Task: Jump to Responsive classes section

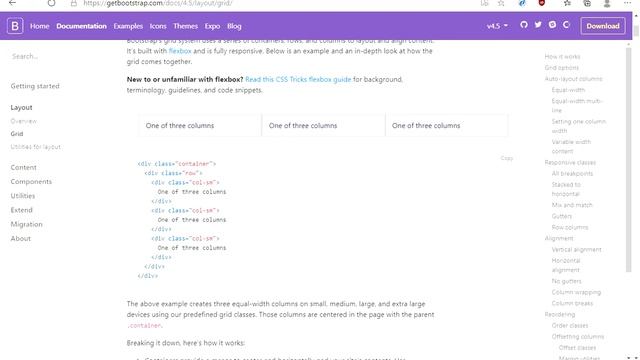Action: click(x=570, y=162)
